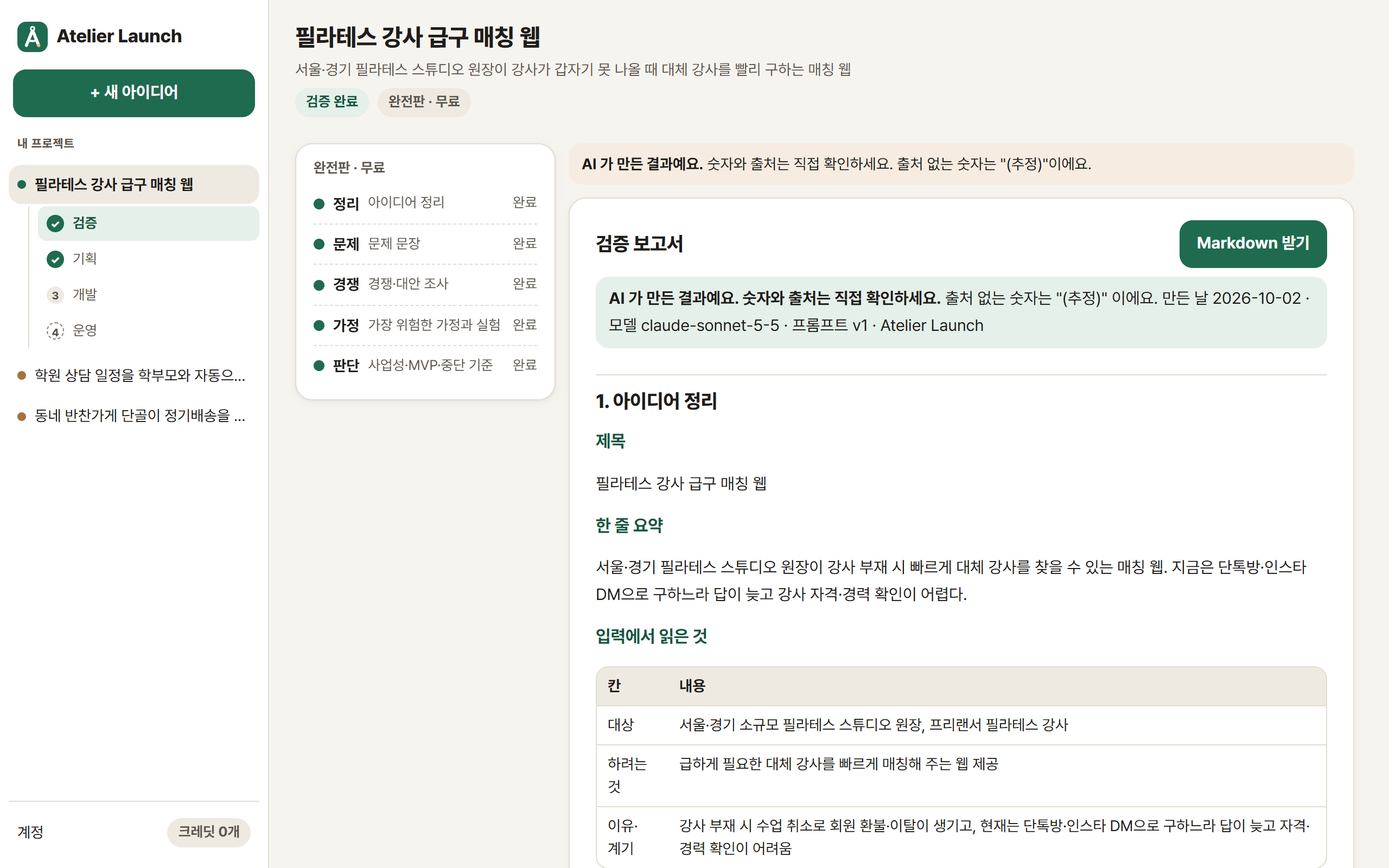Click the 내용 column header
Viewport: 1389px width, 868px height.
692,686
